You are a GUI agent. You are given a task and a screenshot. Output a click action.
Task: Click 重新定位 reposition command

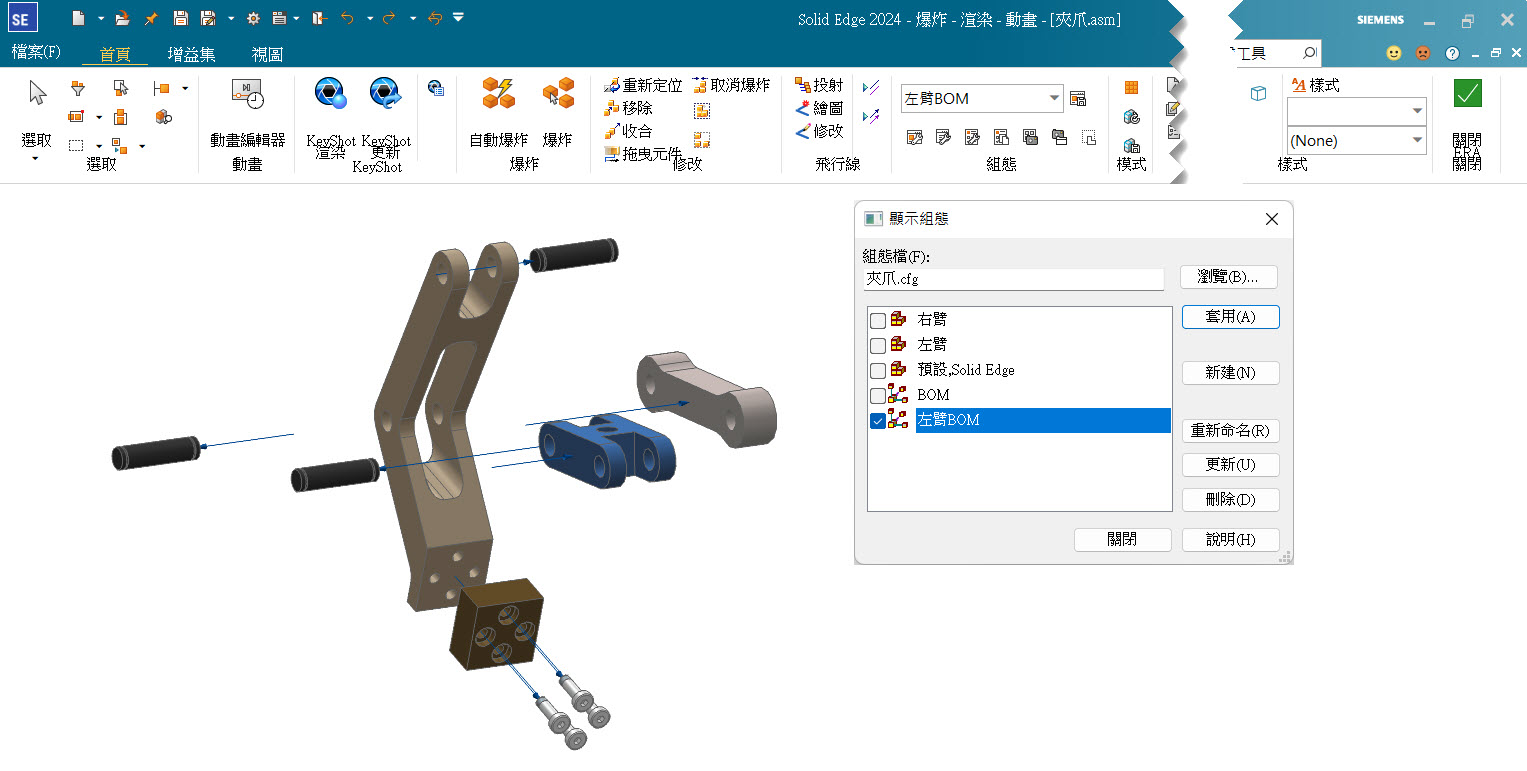(x=643, y=86)
